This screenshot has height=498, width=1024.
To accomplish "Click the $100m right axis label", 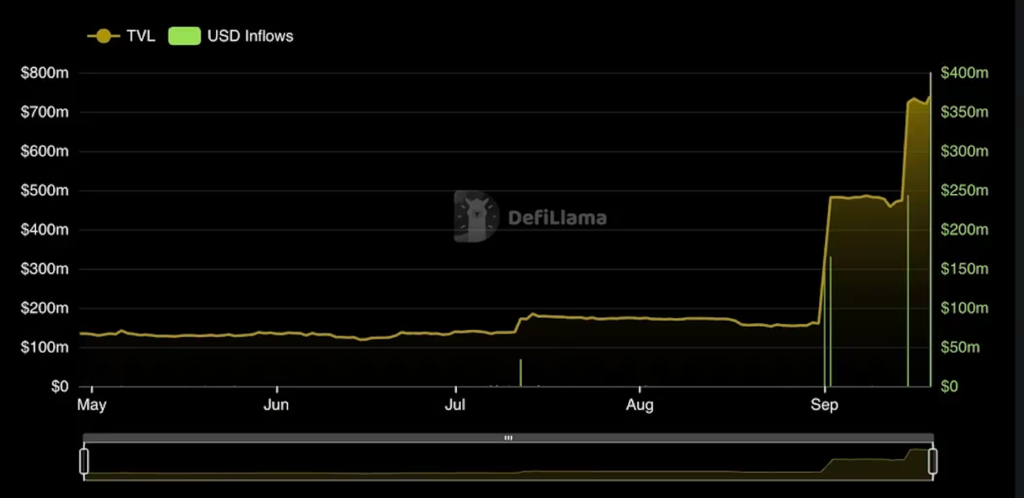I will click(965, 308).
